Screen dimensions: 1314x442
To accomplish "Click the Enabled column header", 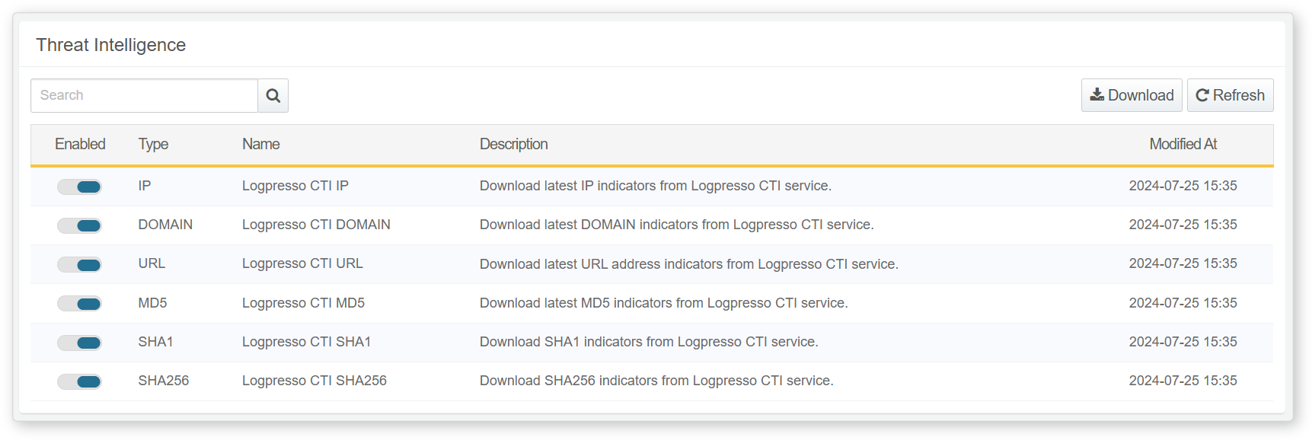I will pos(80,144).
